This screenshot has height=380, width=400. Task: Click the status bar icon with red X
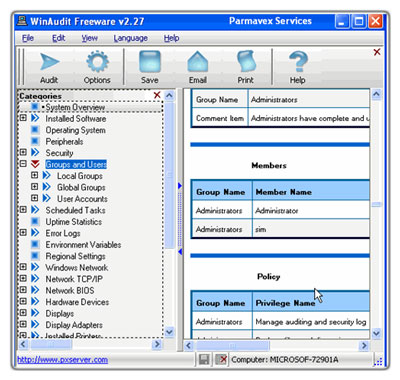pyautogui.click(x=221, y=359)
